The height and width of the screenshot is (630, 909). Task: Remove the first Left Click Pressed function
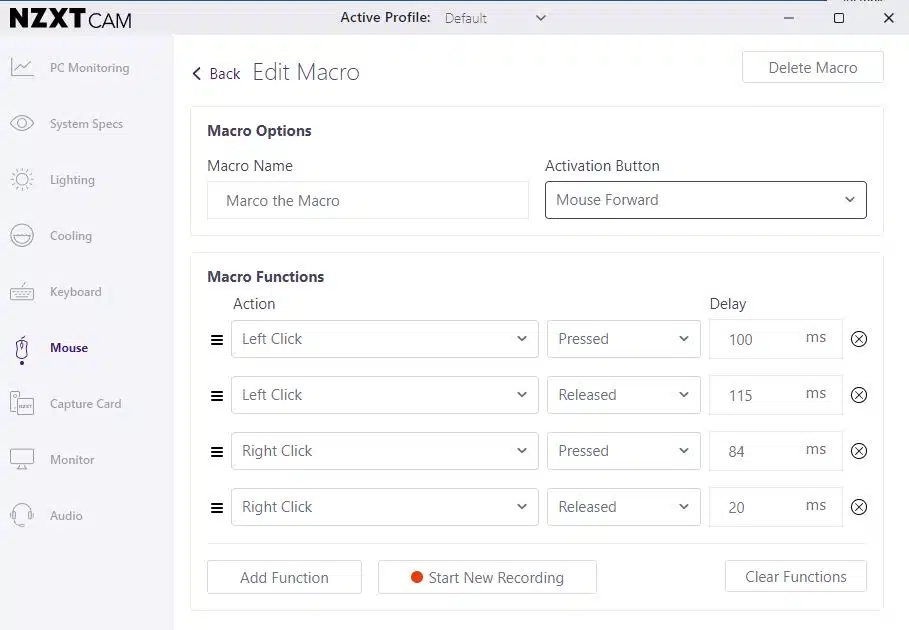859,339
